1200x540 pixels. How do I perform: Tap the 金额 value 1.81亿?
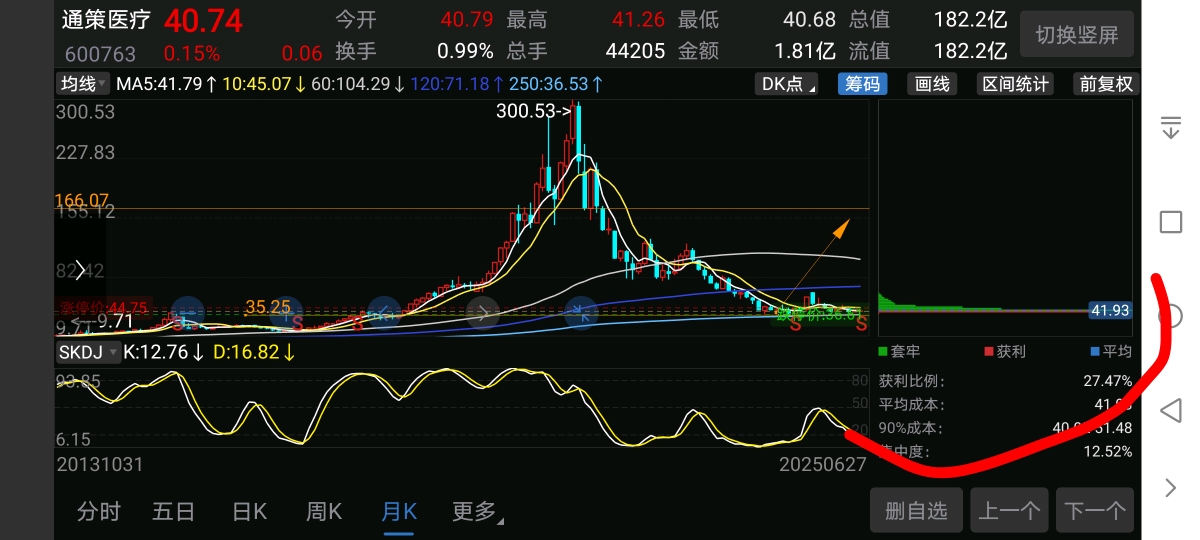coord(806,51)
